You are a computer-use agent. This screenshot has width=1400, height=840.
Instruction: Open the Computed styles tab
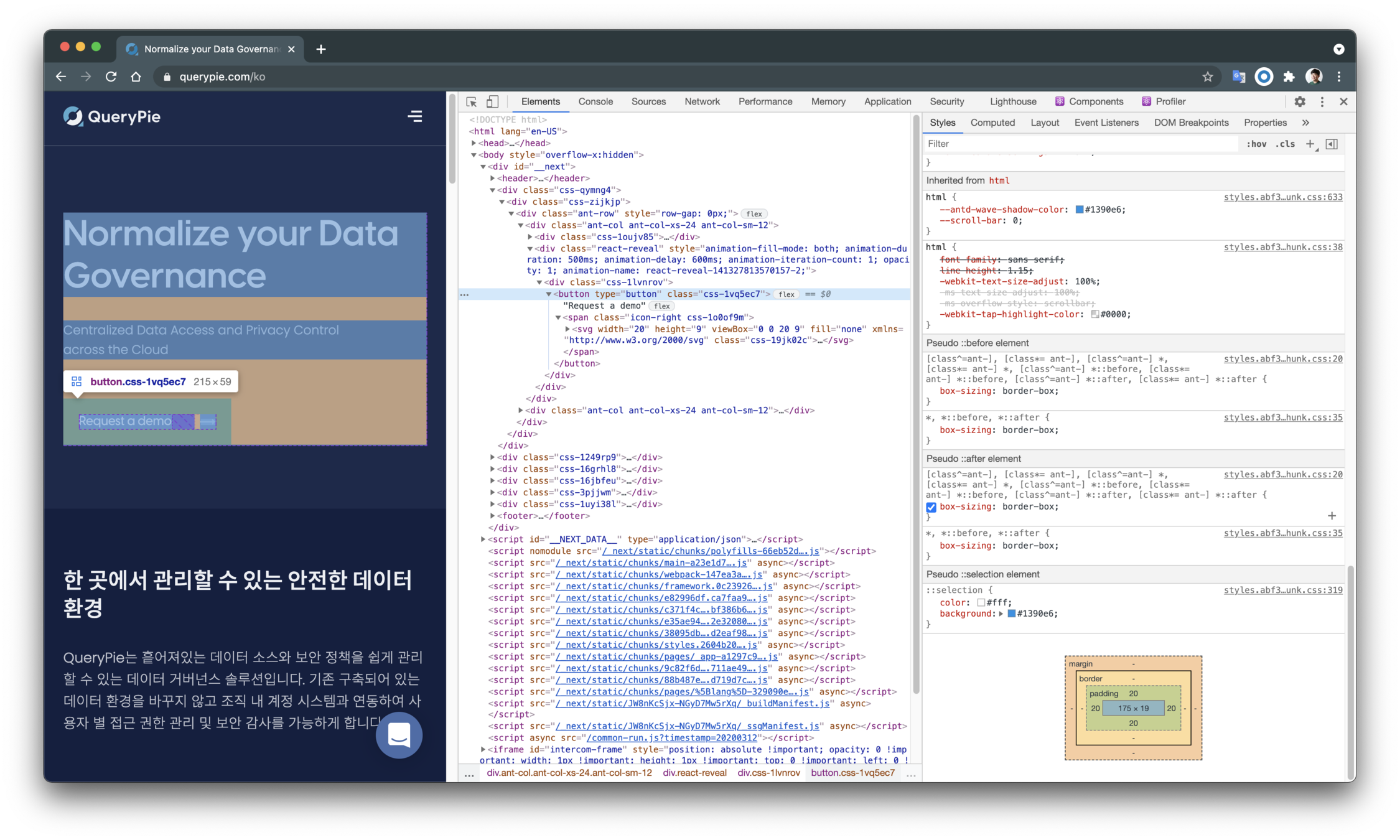992,123
